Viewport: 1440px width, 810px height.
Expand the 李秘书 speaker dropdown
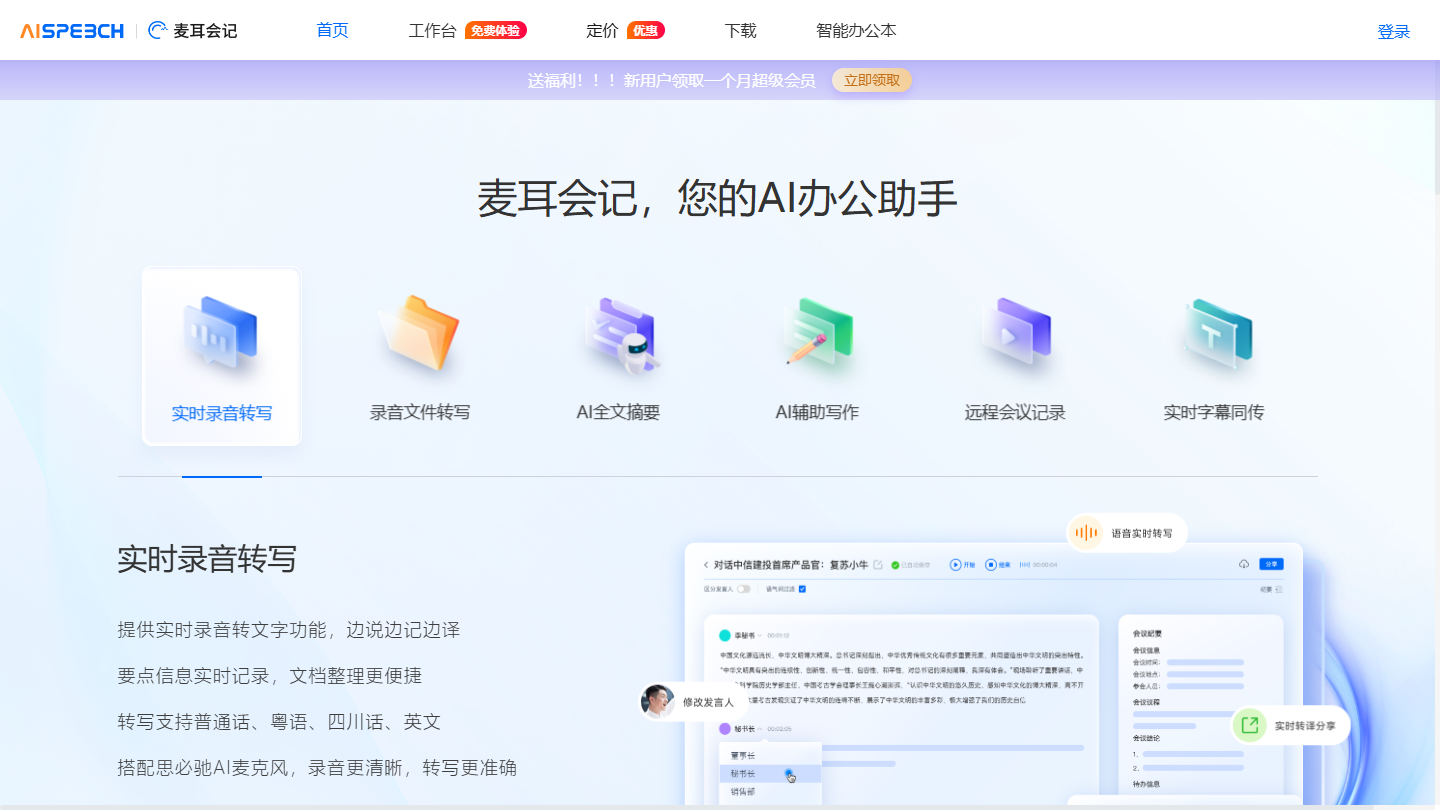pos(760,635)
